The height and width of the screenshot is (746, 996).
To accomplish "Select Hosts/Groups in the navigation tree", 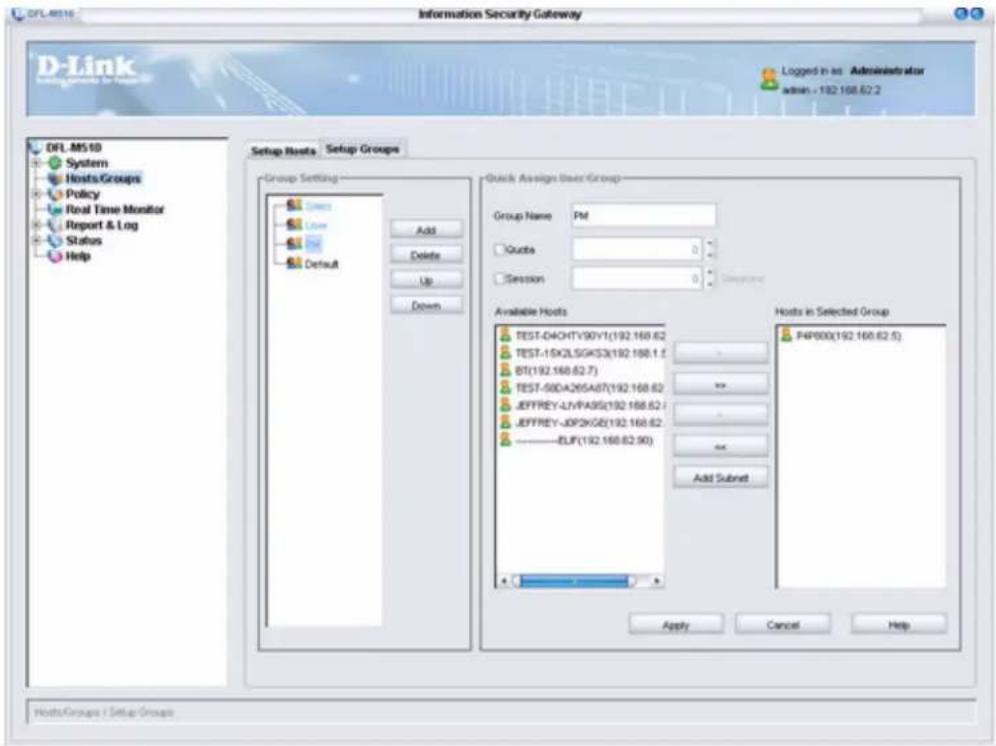I will point(103,179).
